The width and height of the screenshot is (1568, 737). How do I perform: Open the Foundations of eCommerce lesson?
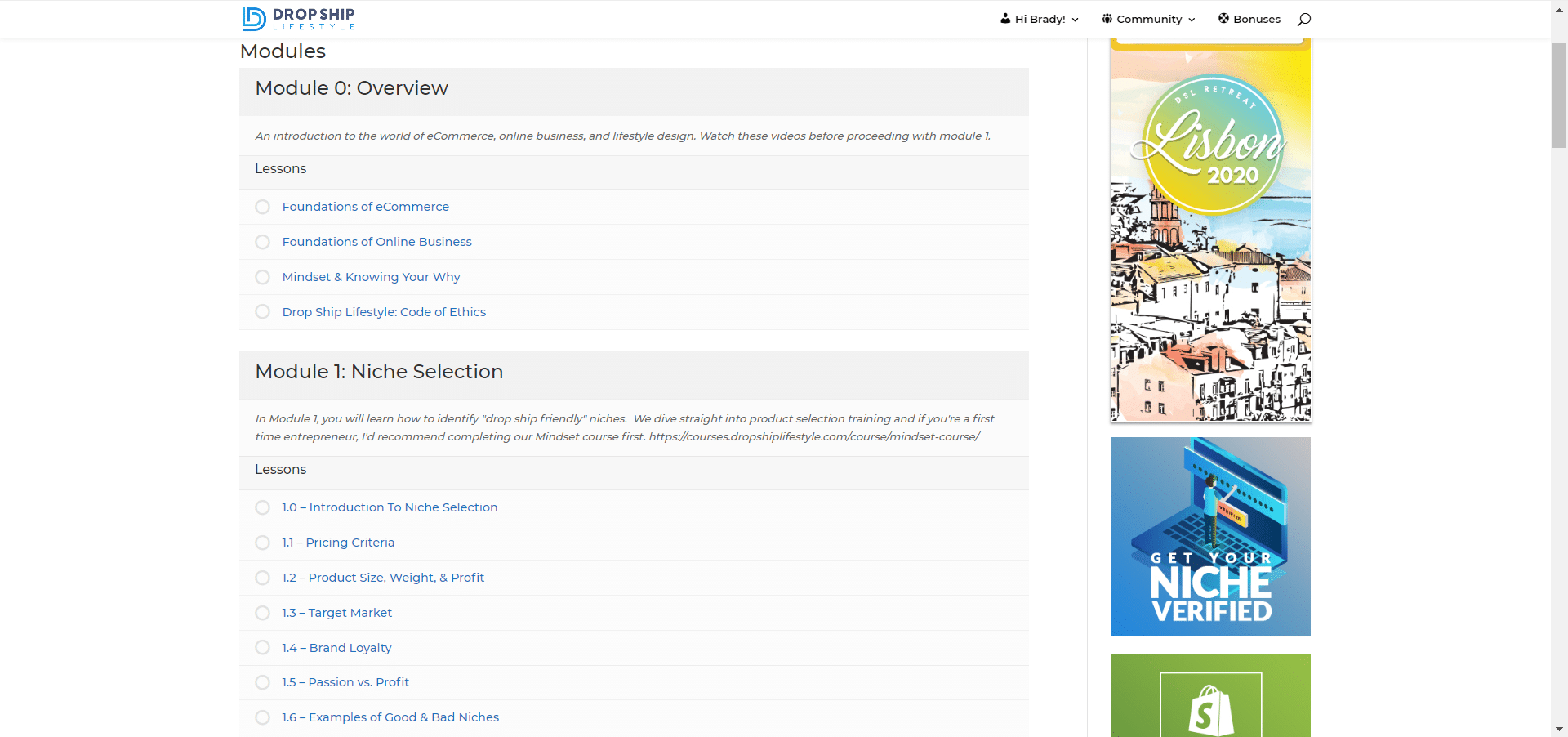[365, 207]
